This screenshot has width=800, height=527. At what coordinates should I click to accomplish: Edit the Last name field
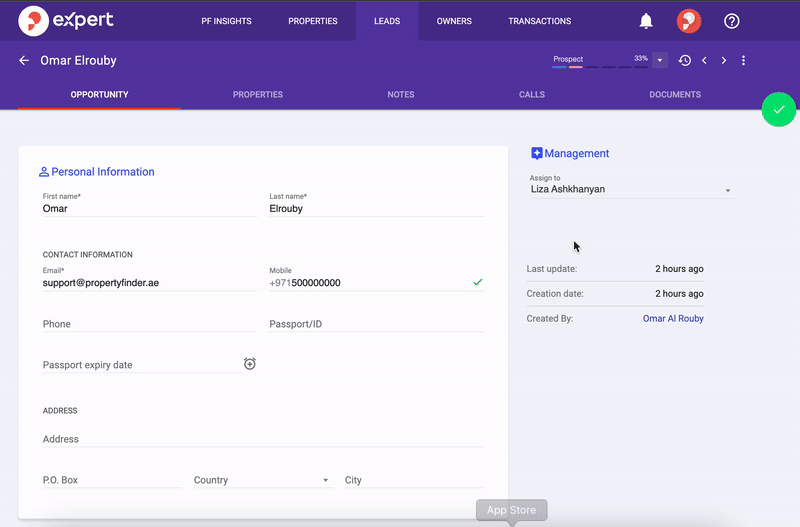pos(377,208)
